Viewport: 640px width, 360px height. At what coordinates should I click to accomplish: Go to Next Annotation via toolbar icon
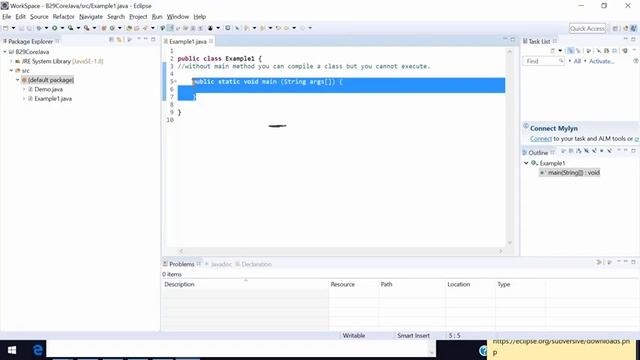[x=247, y=28]
